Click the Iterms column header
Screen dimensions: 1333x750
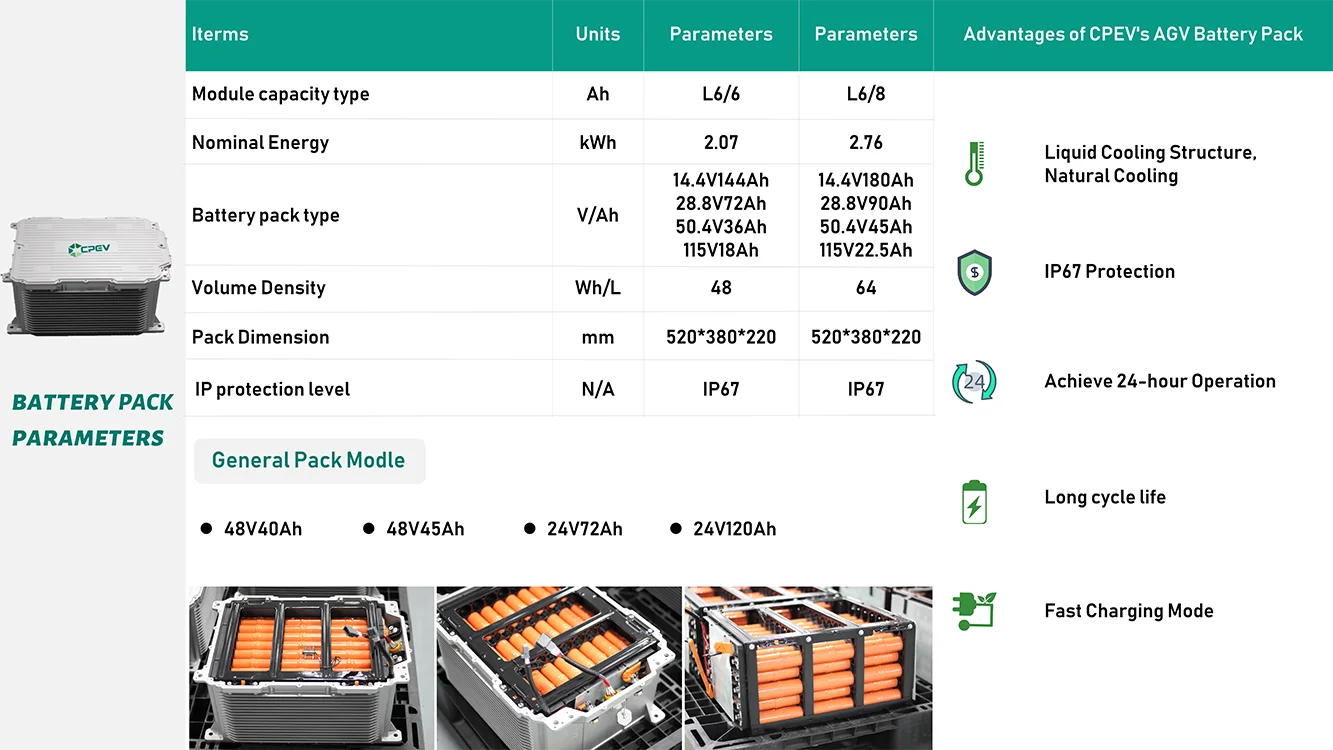pyautogui.click(x=220, y=34)
